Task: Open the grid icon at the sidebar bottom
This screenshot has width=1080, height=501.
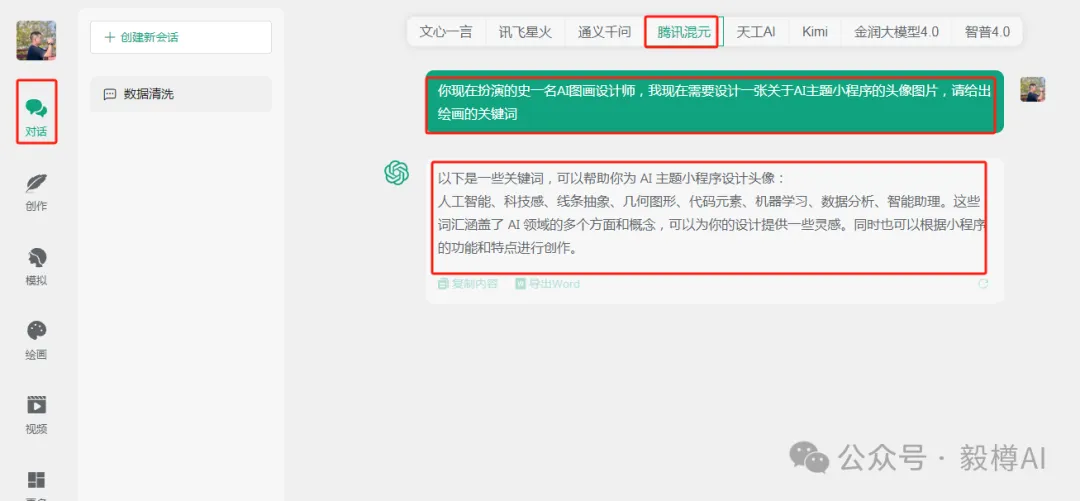Action: (37, 481)
